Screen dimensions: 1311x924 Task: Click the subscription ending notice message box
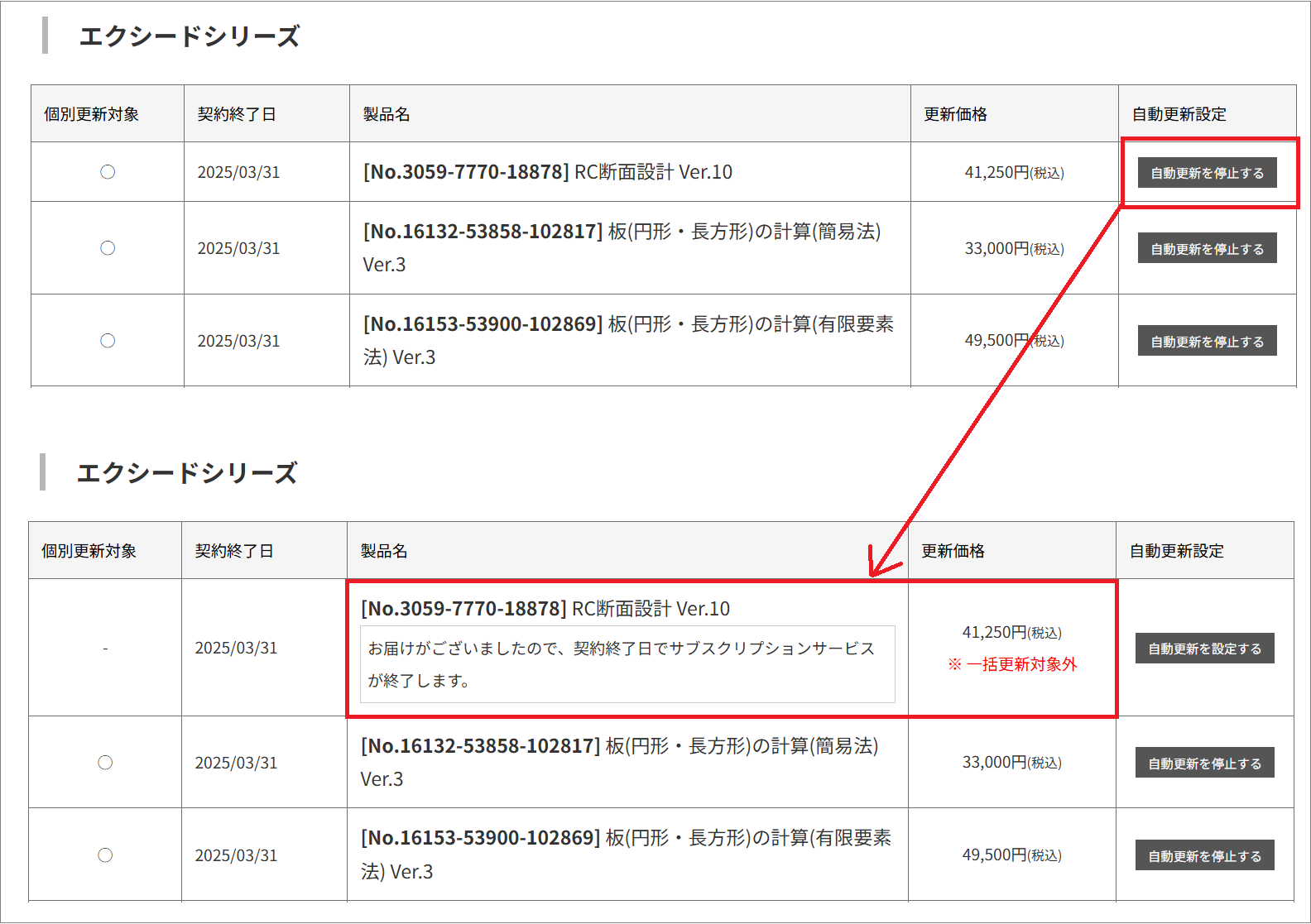(x=627, y=664)
